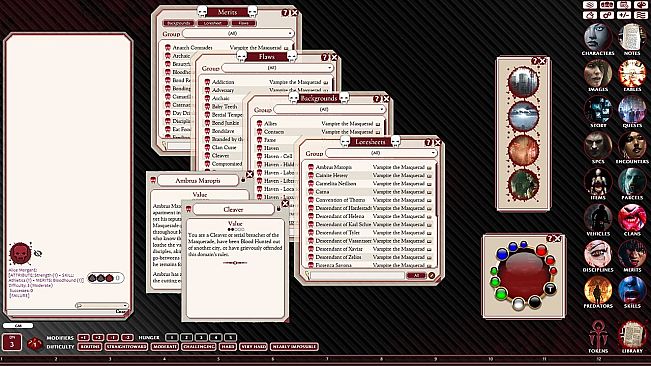The height and width of the screenshot is (366, 651).
Task: Select Moderate difficulty
Action: coord(165,346)
